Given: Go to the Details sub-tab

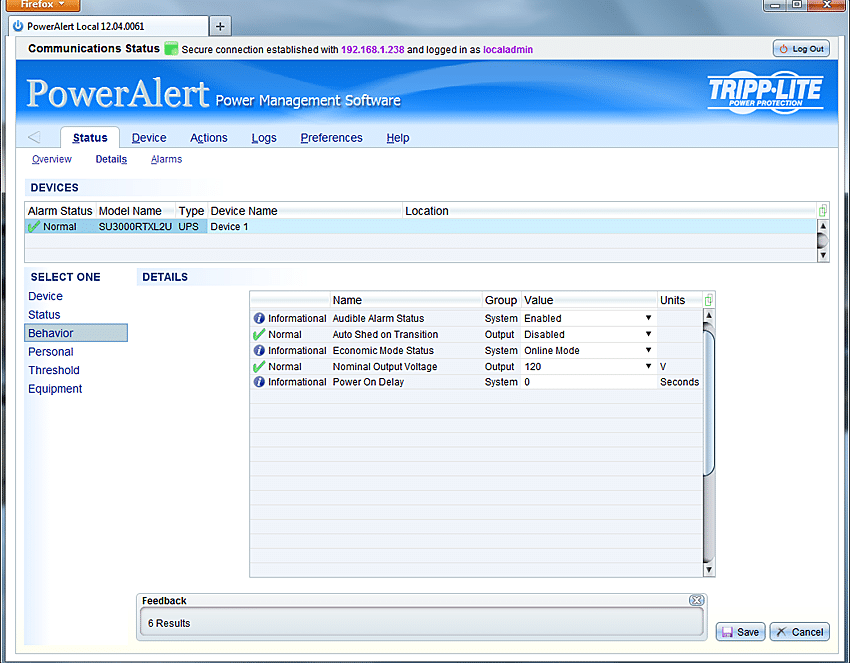Looking at the screenshot, I should [111, 159].
